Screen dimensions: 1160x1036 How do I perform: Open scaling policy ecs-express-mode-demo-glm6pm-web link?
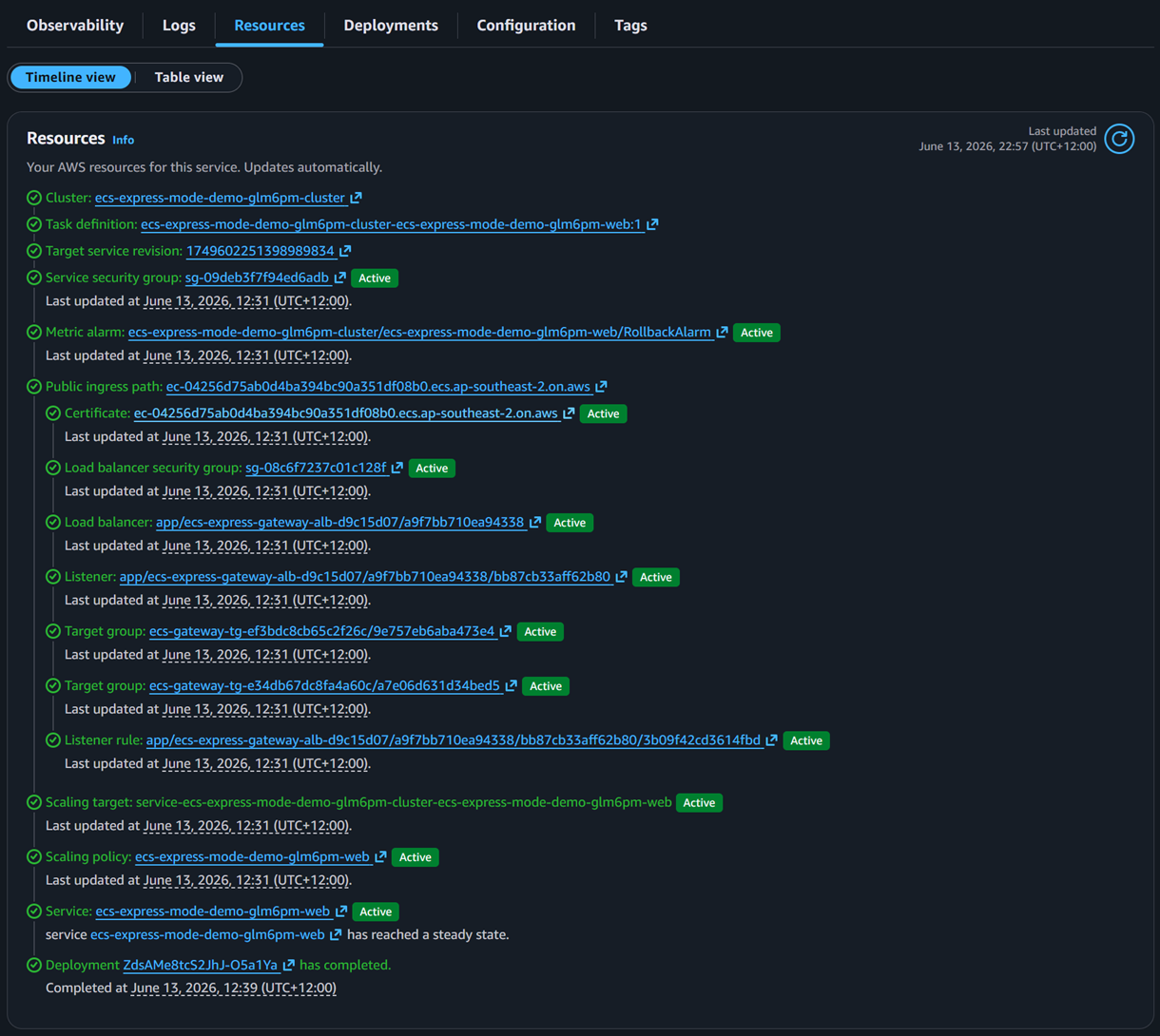(x=252, y=856)
